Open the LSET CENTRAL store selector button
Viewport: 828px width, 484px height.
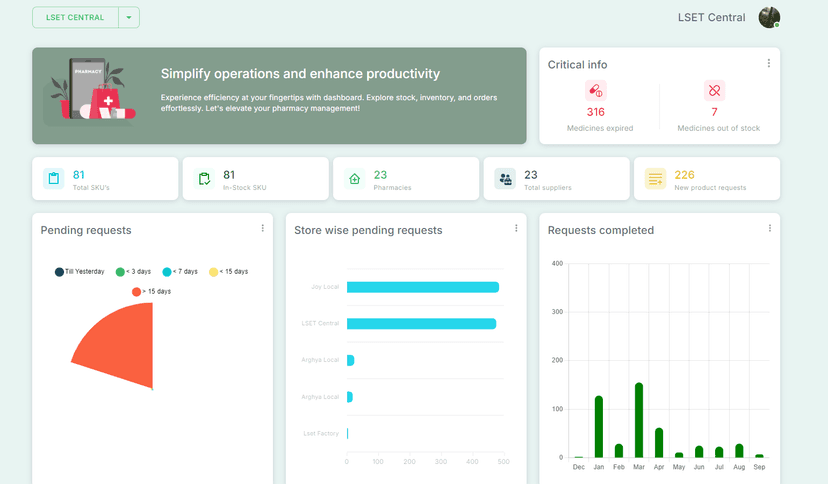(76, 17)
